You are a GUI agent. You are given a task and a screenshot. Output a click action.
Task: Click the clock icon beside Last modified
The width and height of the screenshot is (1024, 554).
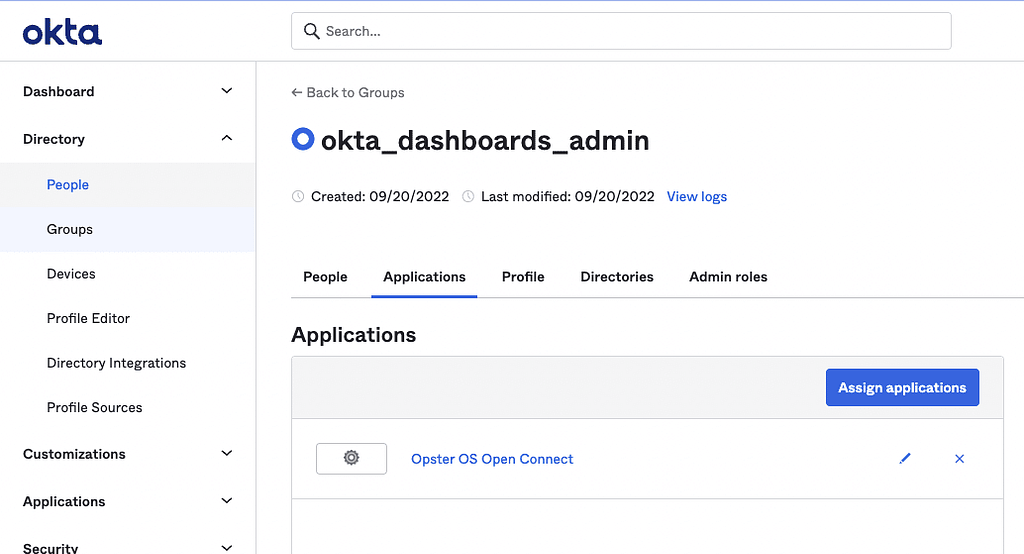pyautogui.click(x=468, y=197)
